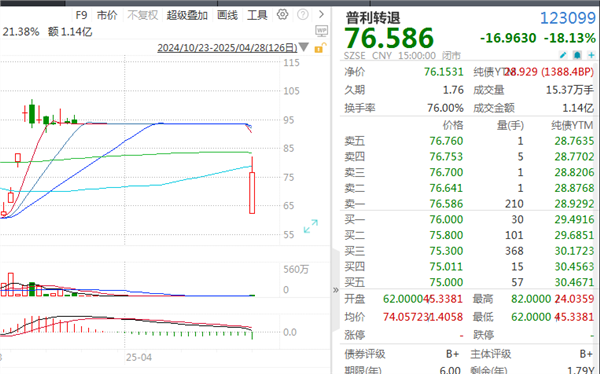The width and height of the screenshot is (600, 374).
Task: Click the help question mark icon
Action: tap(303, 15)
